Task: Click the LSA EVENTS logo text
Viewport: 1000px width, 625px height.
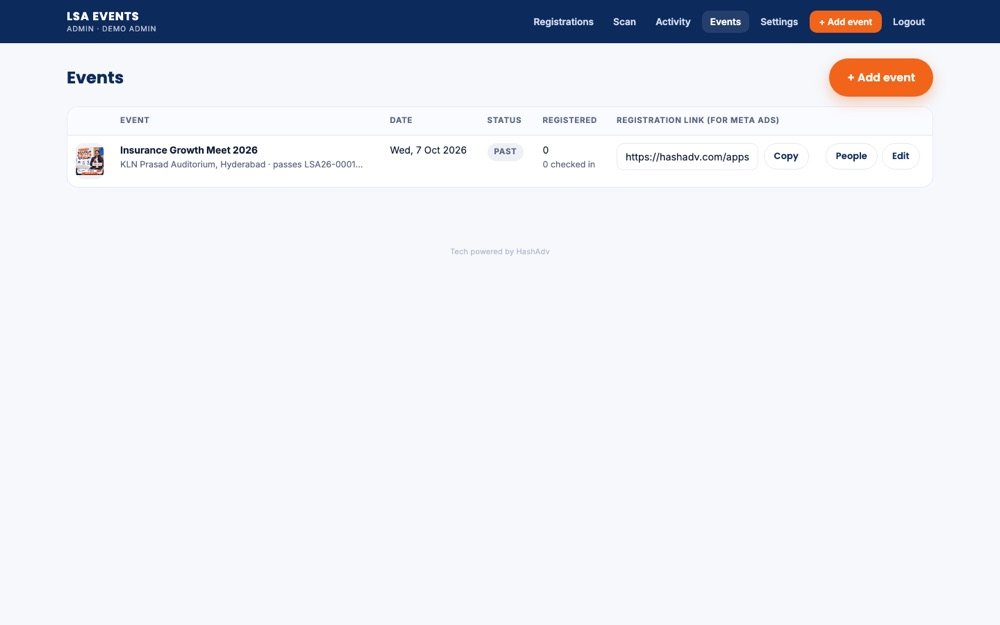Action: [x=103, y=16]
